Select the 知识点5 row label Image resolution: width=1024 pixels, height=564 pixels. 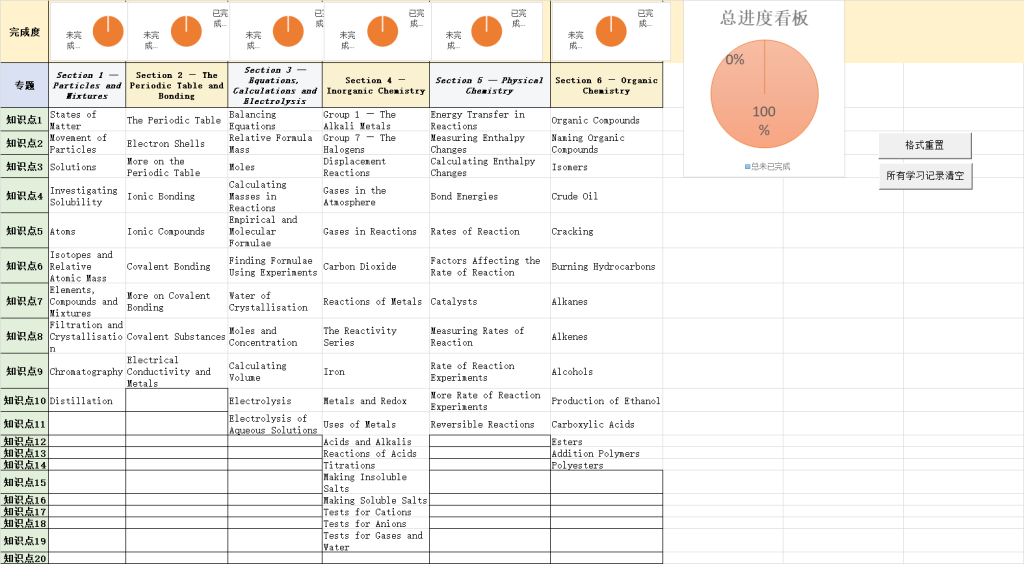click(24, 231)
